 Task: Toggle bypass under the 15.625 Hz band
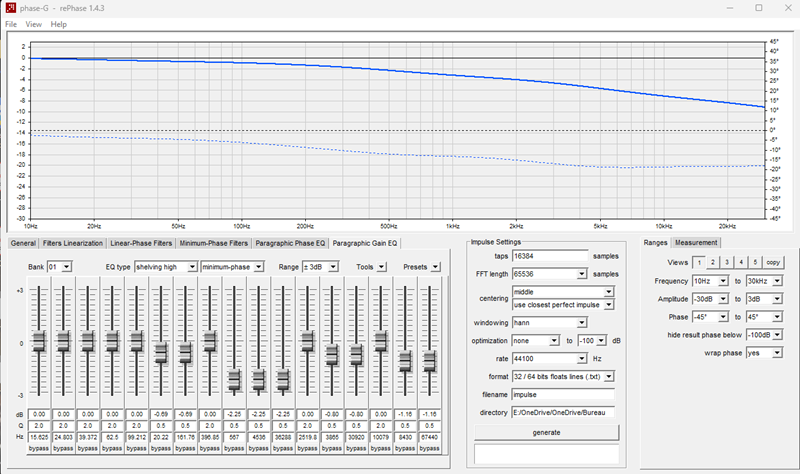coord(39,448)
